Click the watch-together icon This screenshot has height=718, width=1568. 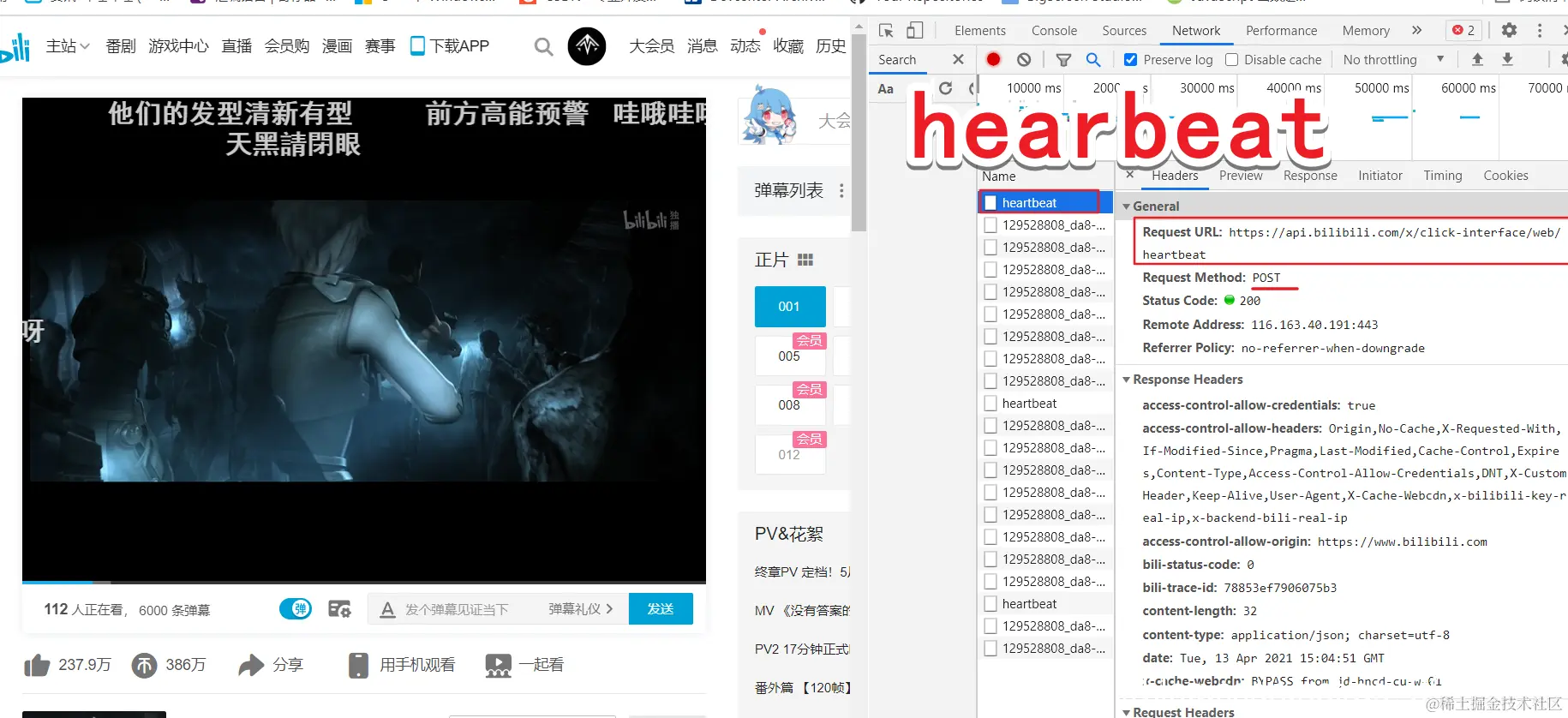[x=498, y=665]
